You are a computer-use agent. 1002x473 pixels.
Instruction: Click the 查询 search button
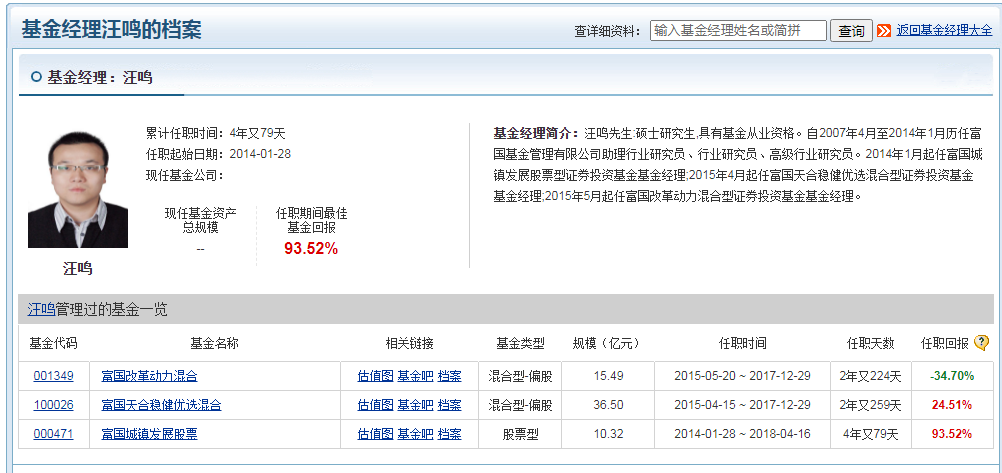[x=851, y=31]
